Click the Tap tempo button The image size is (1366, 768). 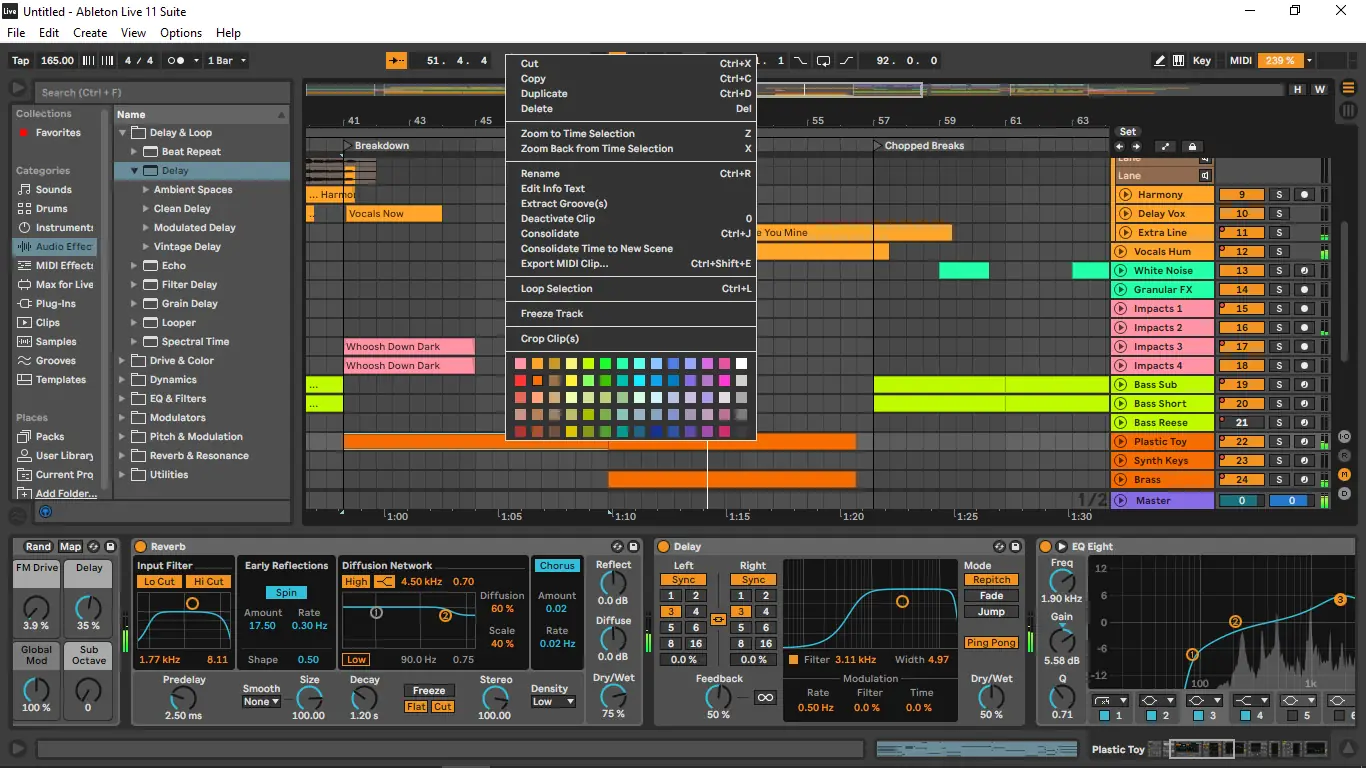(x=20, y=60)
